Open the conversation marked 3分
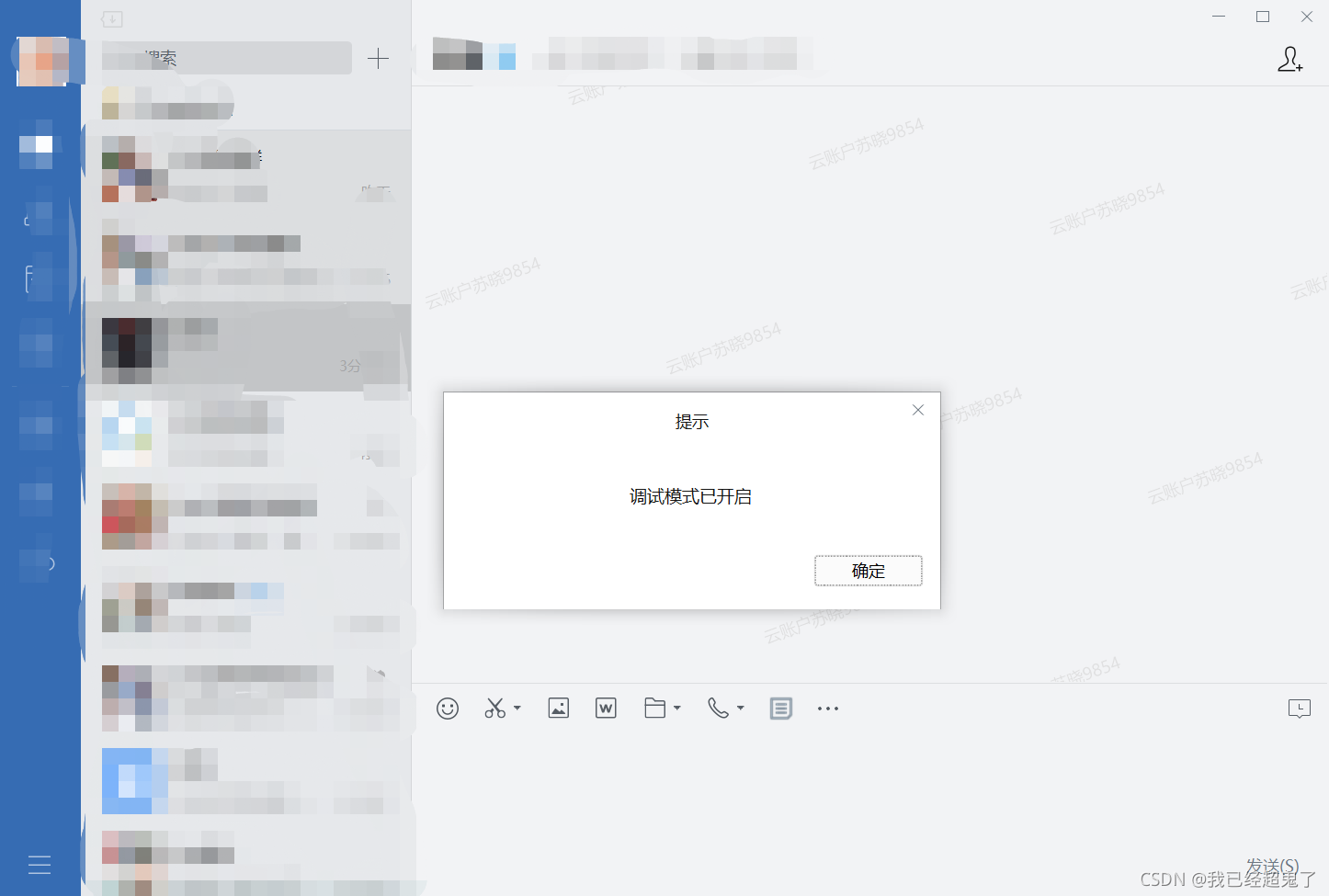 [246, 350]
